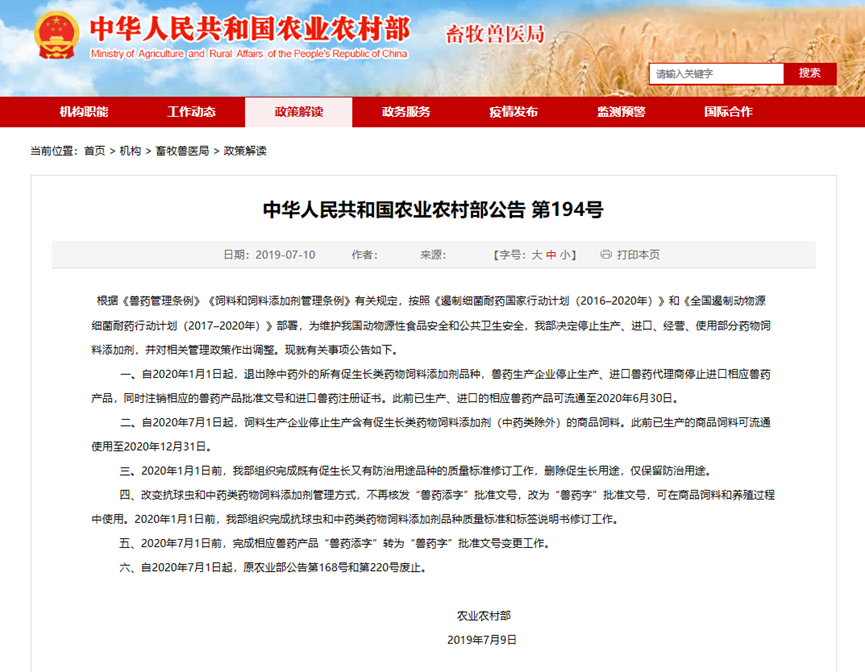Click the 打印本页 print link

pyautogui.click(x=638, y=255)
